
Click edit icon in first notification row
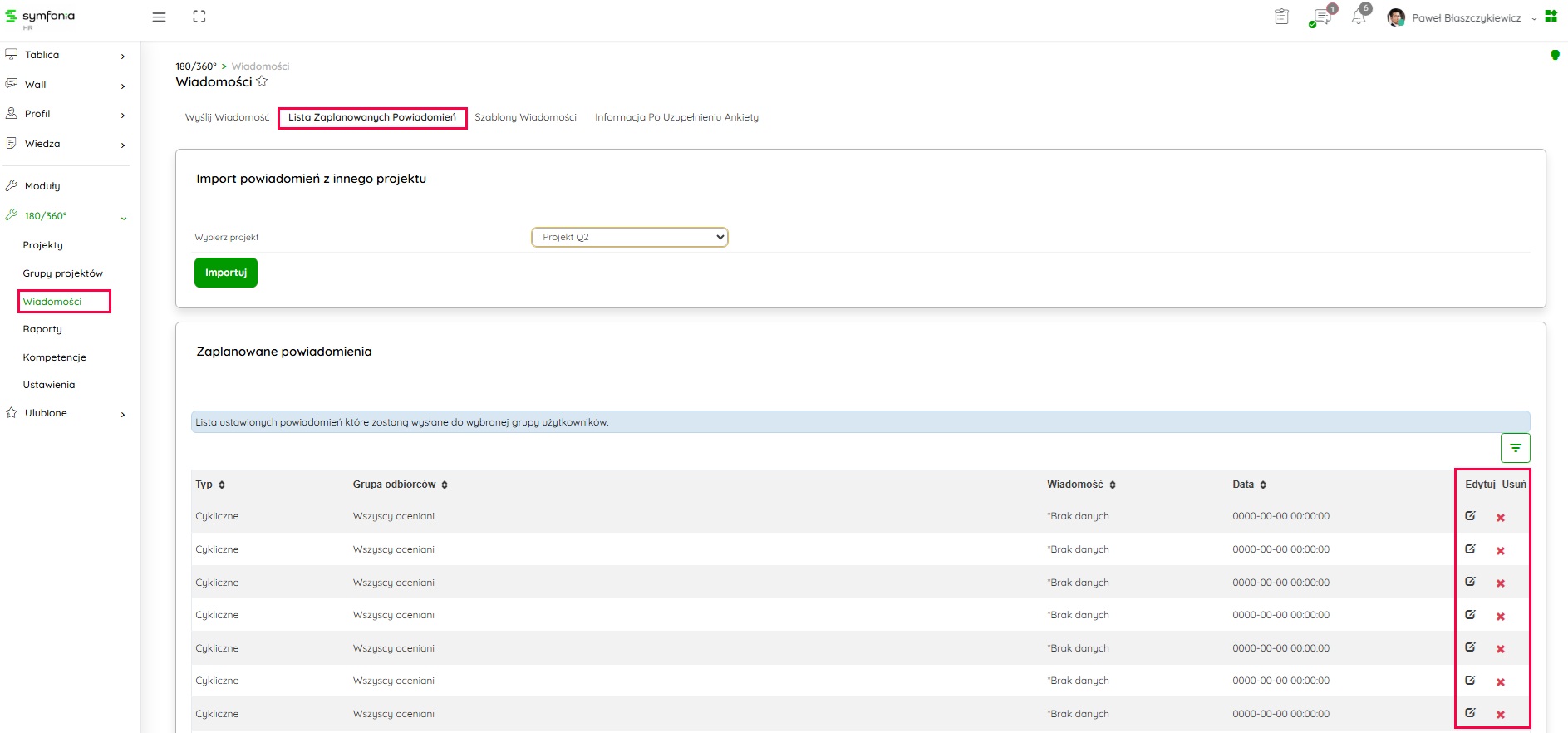tap(1470, 516)
